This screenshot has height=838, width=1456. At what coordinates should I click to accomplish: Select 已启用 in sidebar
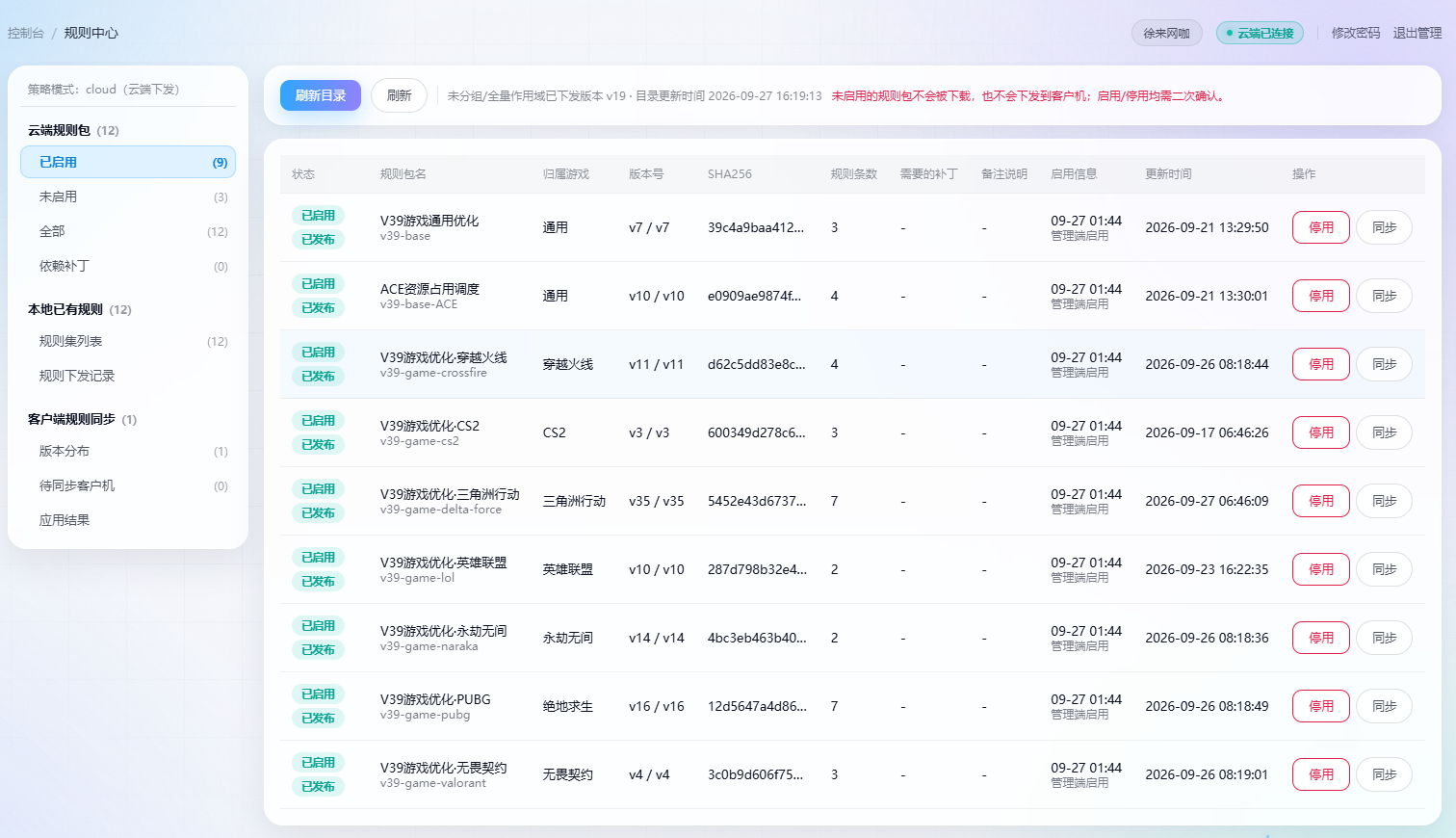(128, 163)
